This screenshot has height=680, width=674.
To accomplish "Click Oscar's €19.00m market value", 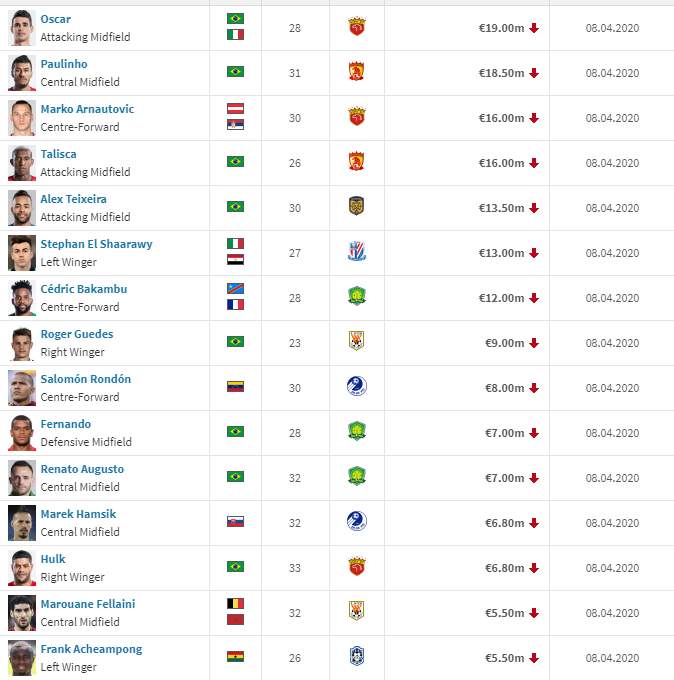I will pos(501,28).
